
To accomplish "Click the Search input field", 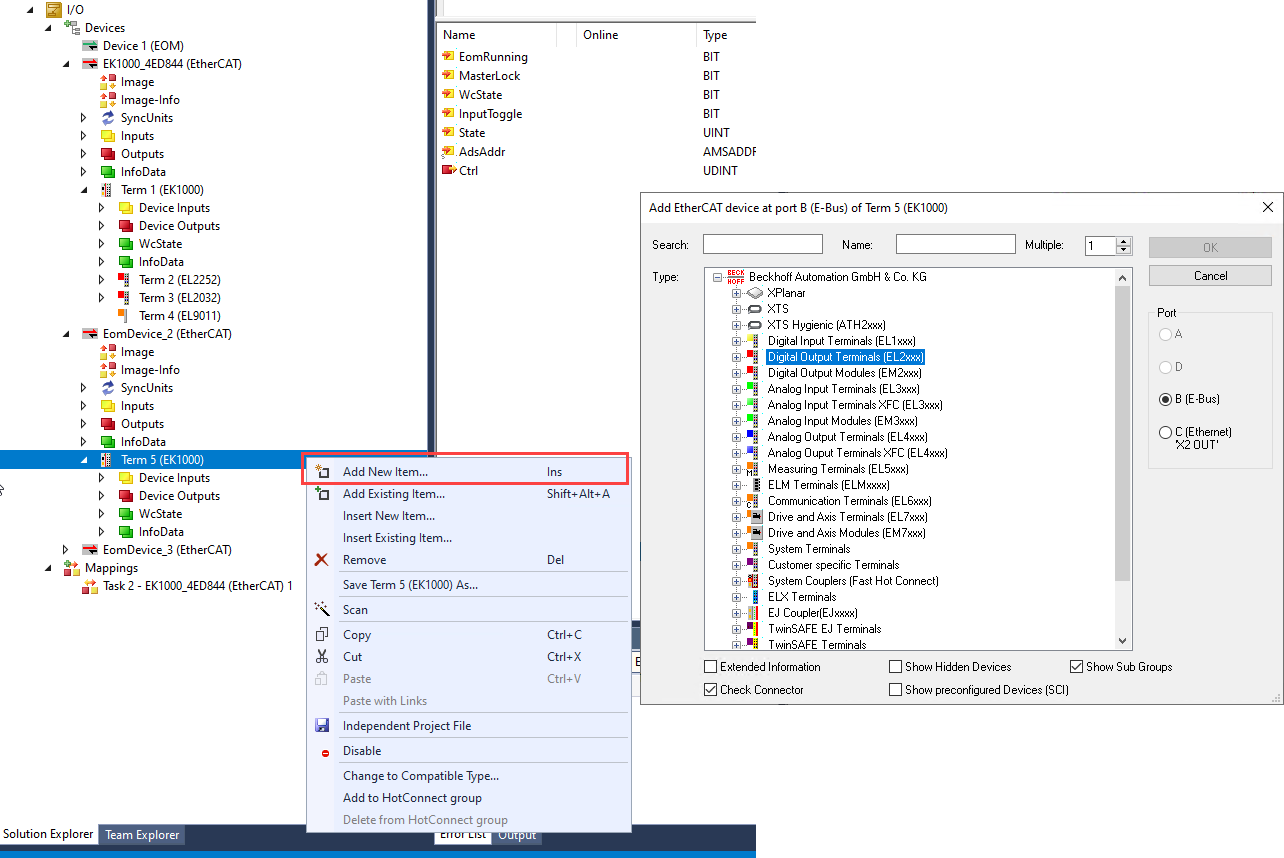I will coord(763,245).
